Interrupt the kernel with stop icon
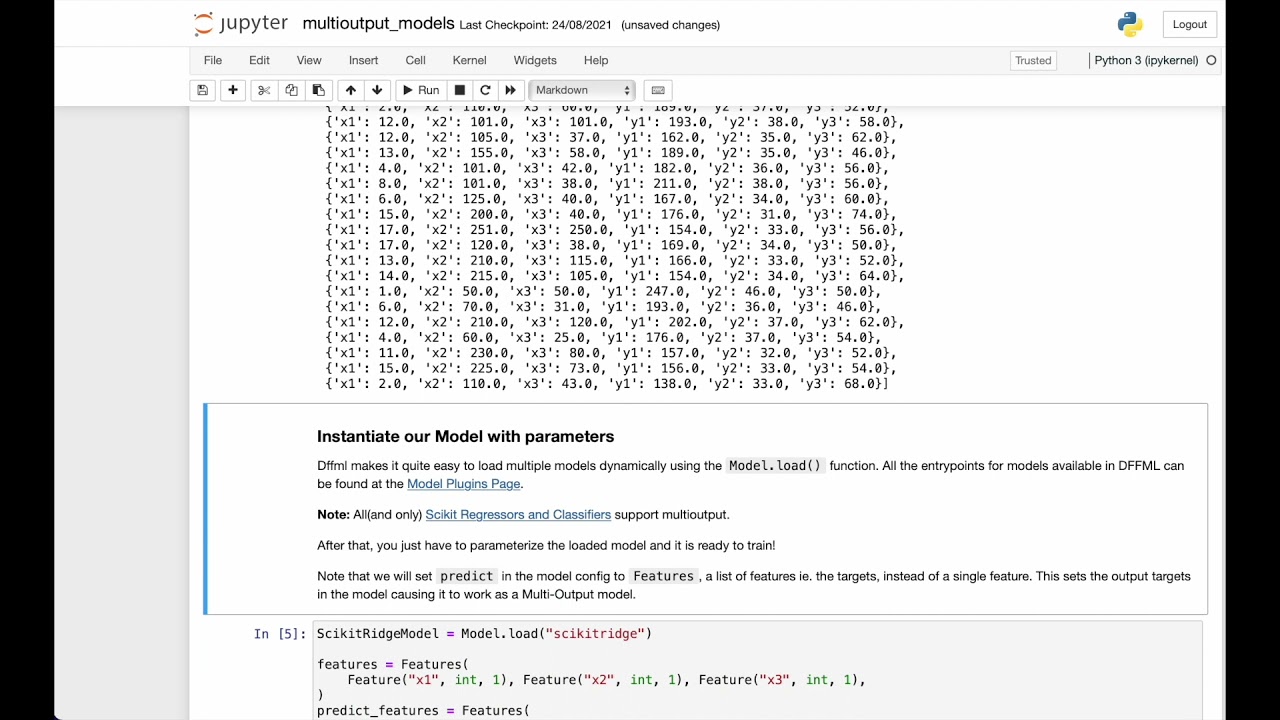1280x720 pixels. pyautogui.click(x=460, y=90)
